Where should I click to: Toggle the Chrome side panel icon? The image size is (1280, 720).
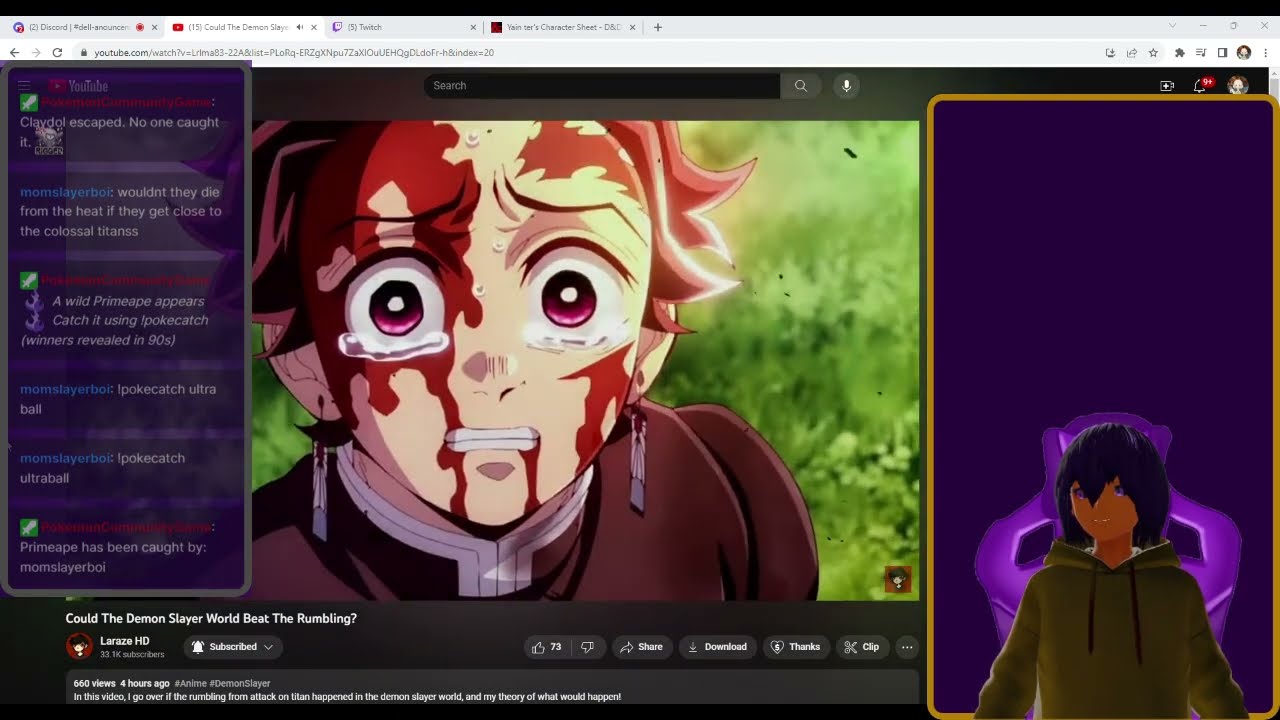pyautogui.click(x=1222, y=53)
